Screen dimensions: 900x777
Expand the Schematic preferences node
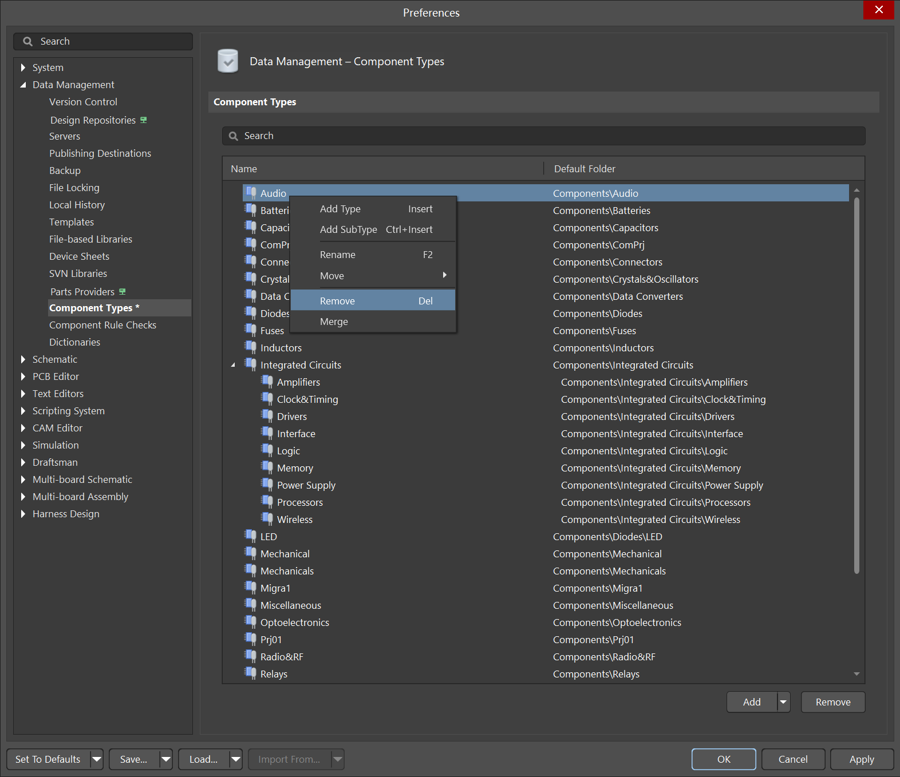click(23, 359)
